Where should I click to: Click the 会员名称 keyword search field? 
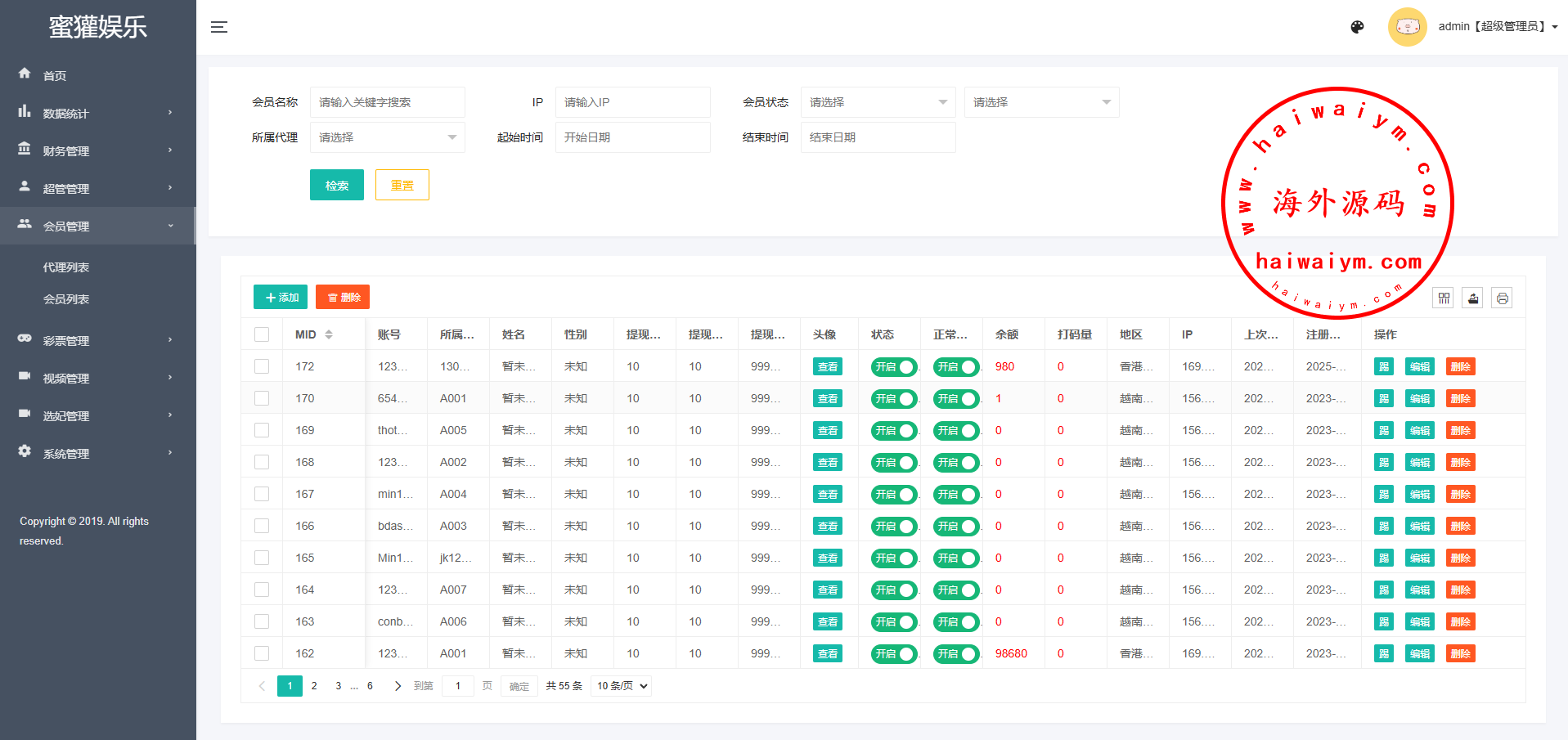coord(387,102)
